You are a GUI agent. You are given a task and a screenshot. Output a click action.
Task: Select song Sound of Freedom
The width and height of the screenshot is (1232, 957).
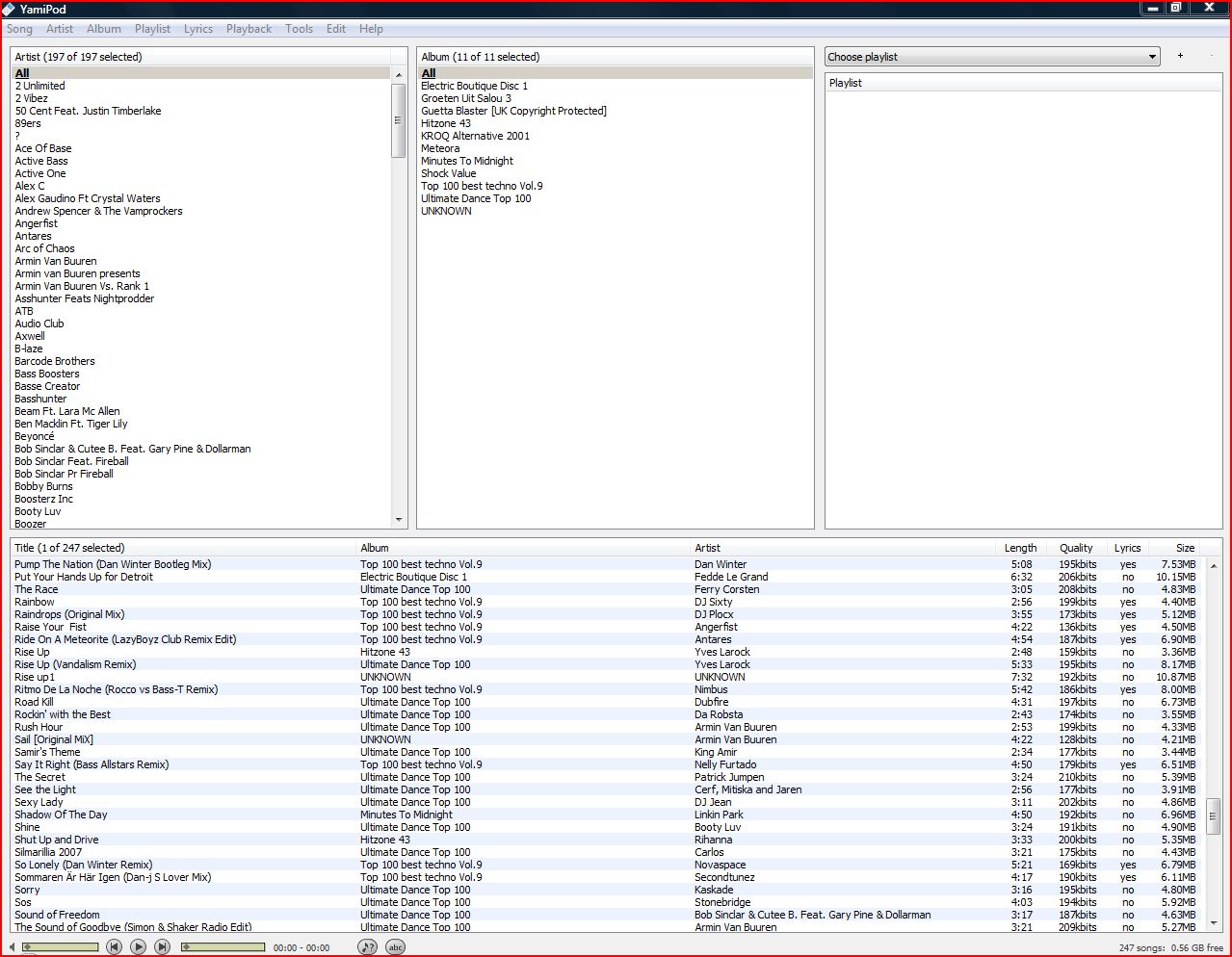pyautogui.click(x=57, y=915)
